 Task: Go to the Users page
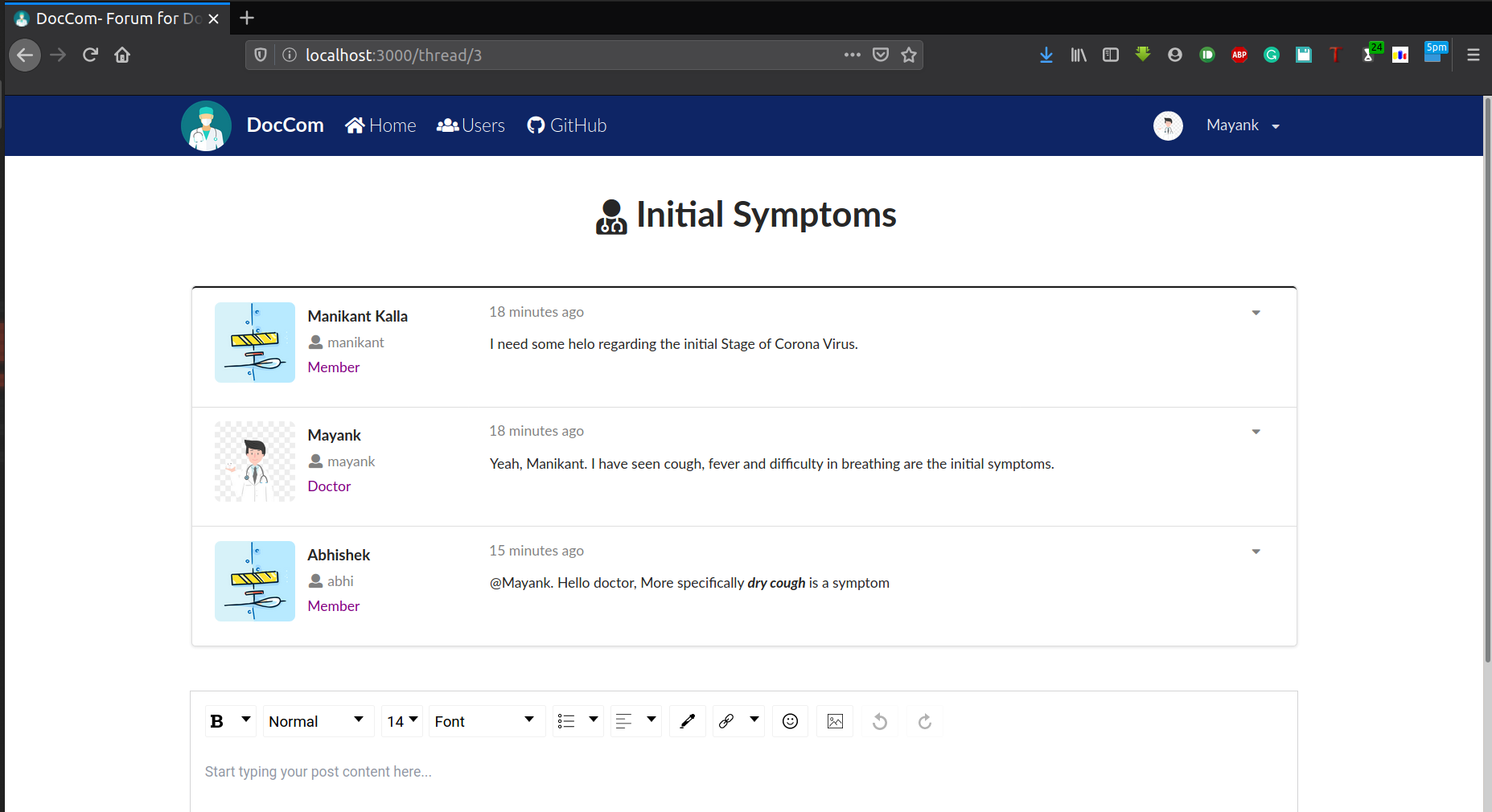(471, 125)
